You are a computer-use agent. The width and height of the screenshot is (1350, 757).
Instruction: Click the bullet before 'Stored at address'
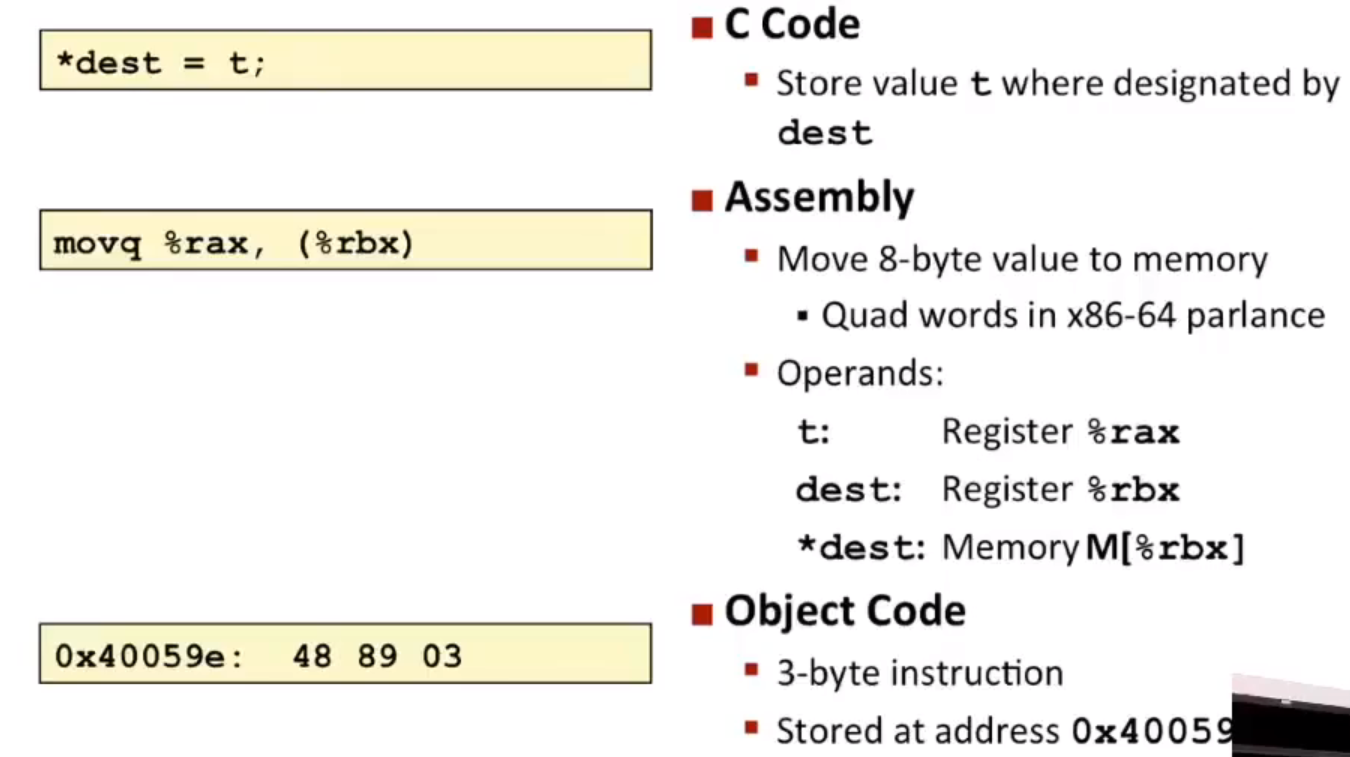[752, 728]
